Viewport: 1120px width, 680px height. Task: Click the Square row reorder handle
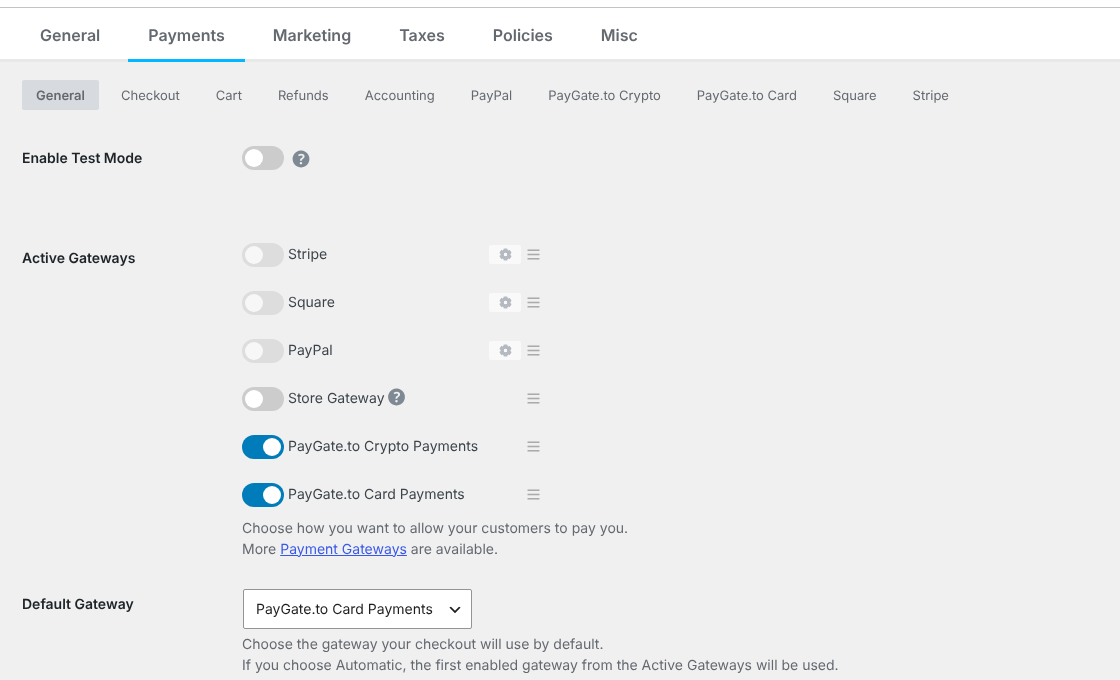[x=533, y=302]
